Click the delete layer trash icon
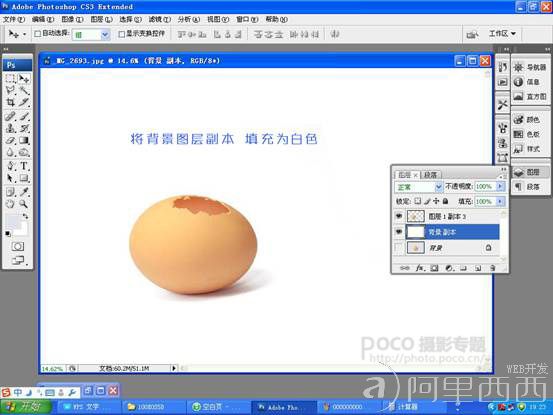 (493, 268)
